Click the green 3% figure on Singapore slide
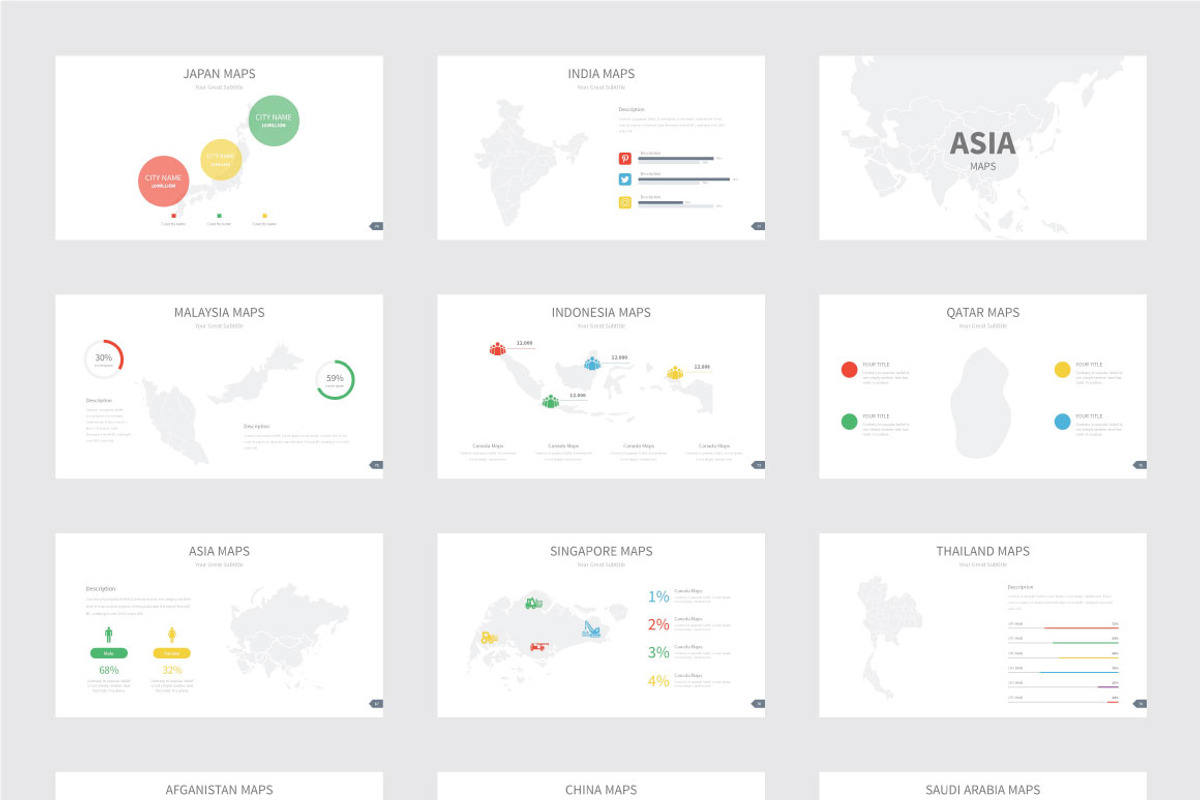1200x800 pixels. pos(658,653)
